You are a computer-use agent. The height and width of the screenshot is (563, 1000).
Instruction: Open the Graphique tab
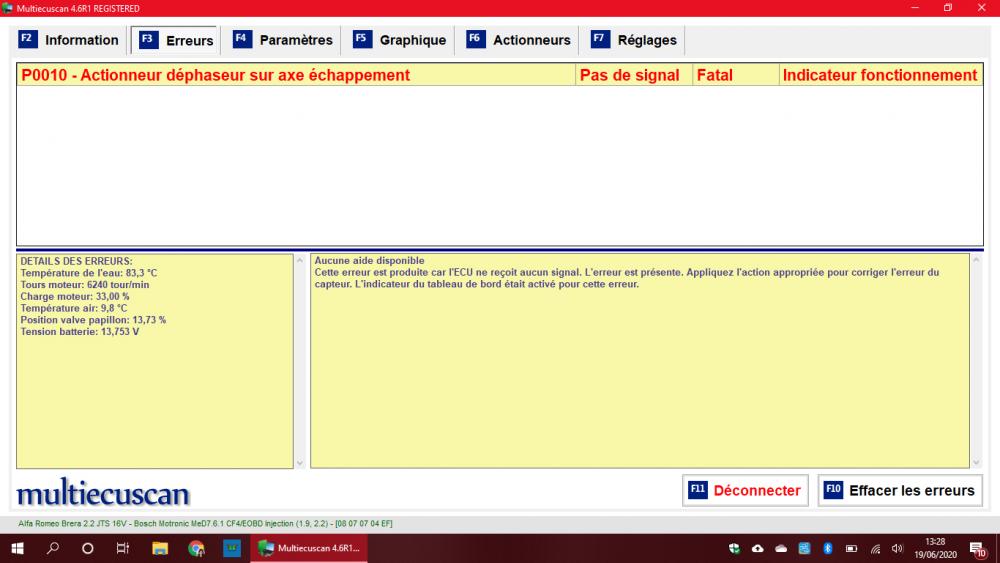(x=401, y=40)
